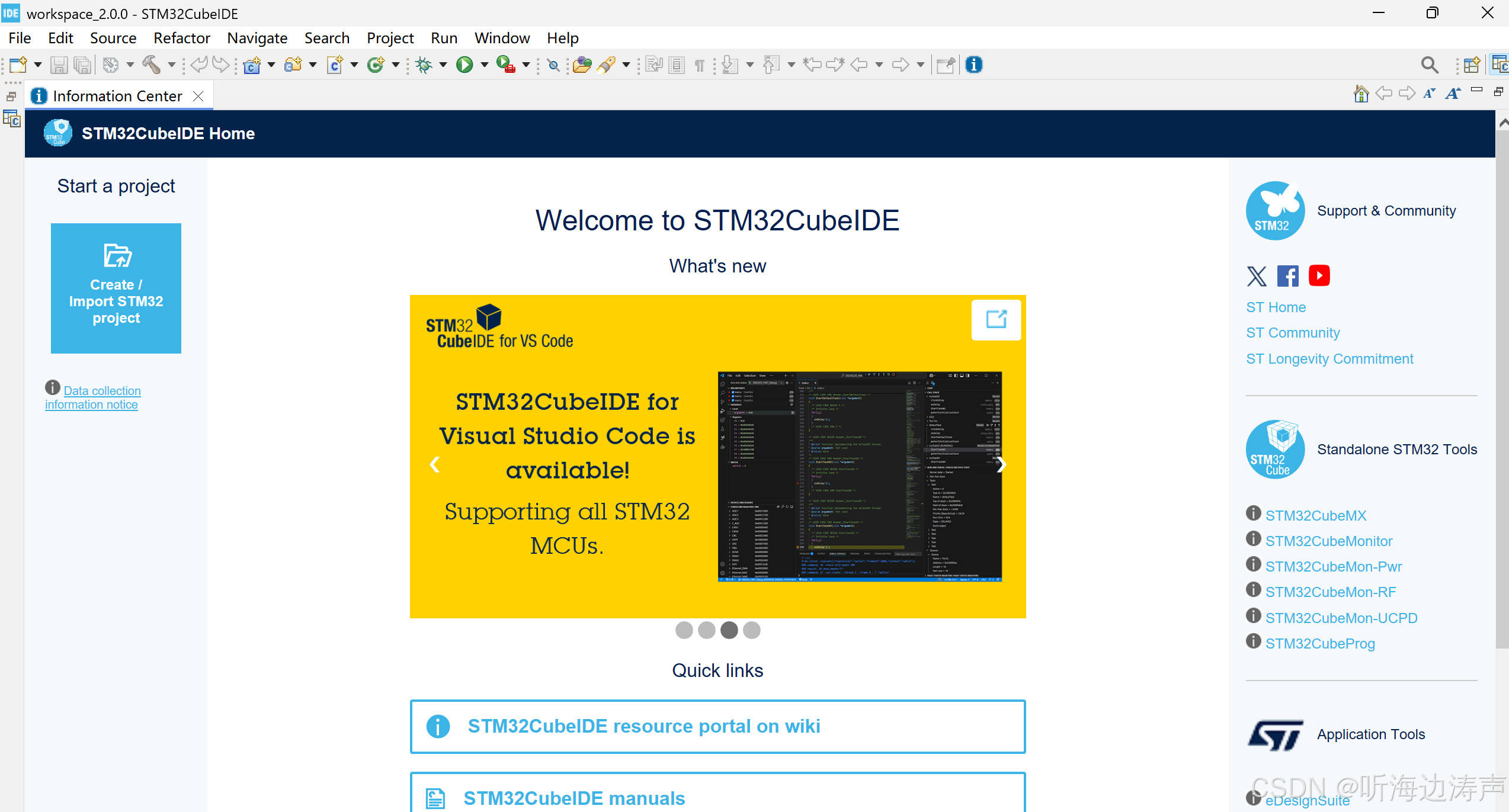Screen dimensions: 1509x812
Task: Click the new C project icon
Action: 252,65
